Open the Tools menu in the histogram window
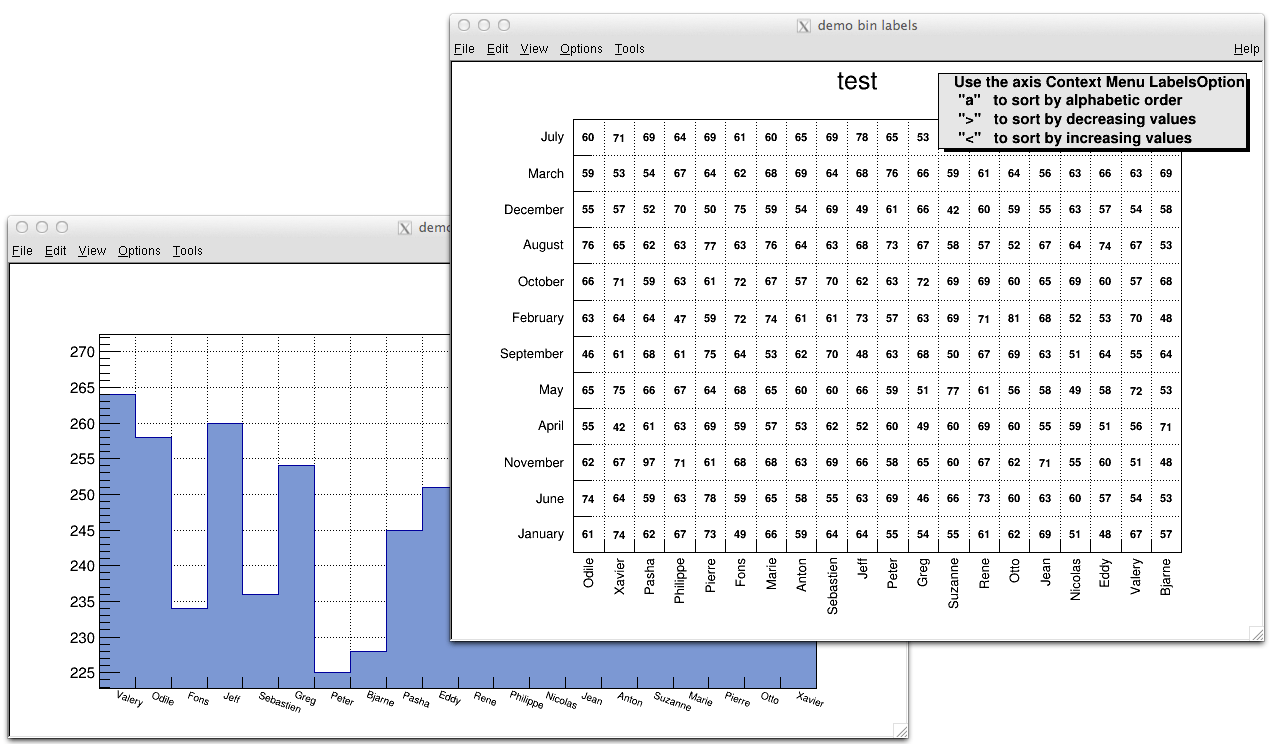 186,251
